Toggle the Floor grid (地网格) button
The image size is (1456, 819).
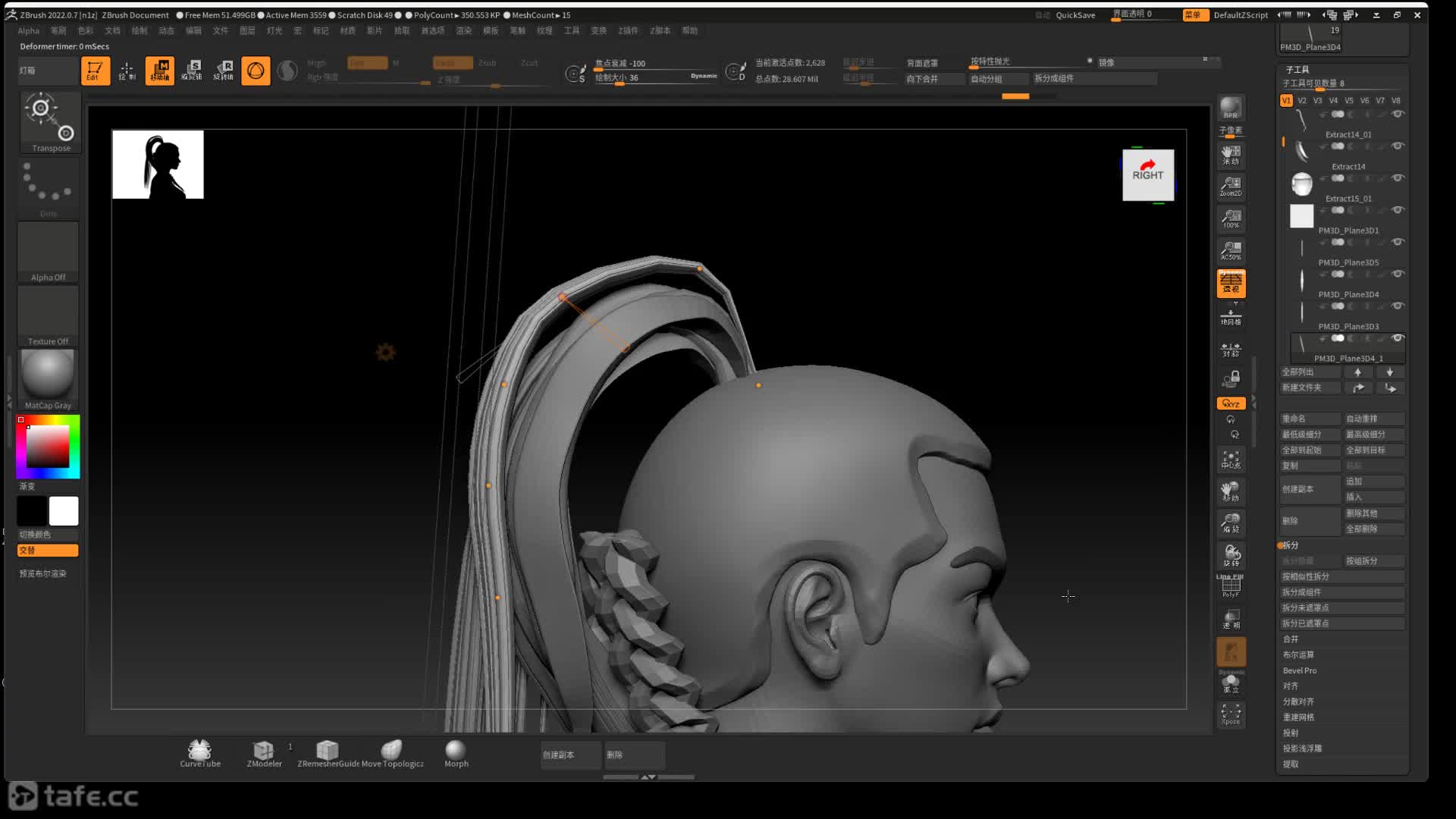click(x=1231, y=317)
